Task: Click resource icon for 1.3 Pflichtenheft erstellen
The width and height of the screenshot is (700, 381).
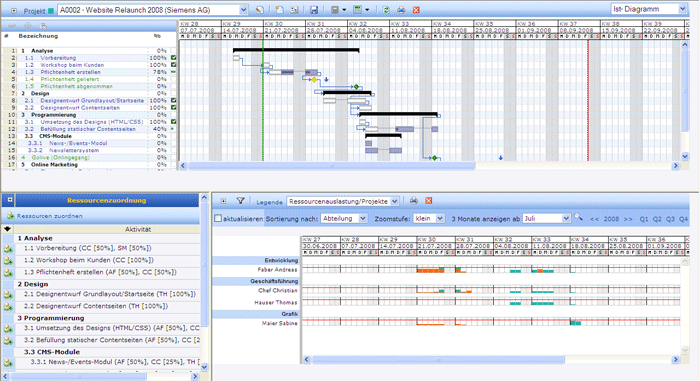Action: coord(8,273)
